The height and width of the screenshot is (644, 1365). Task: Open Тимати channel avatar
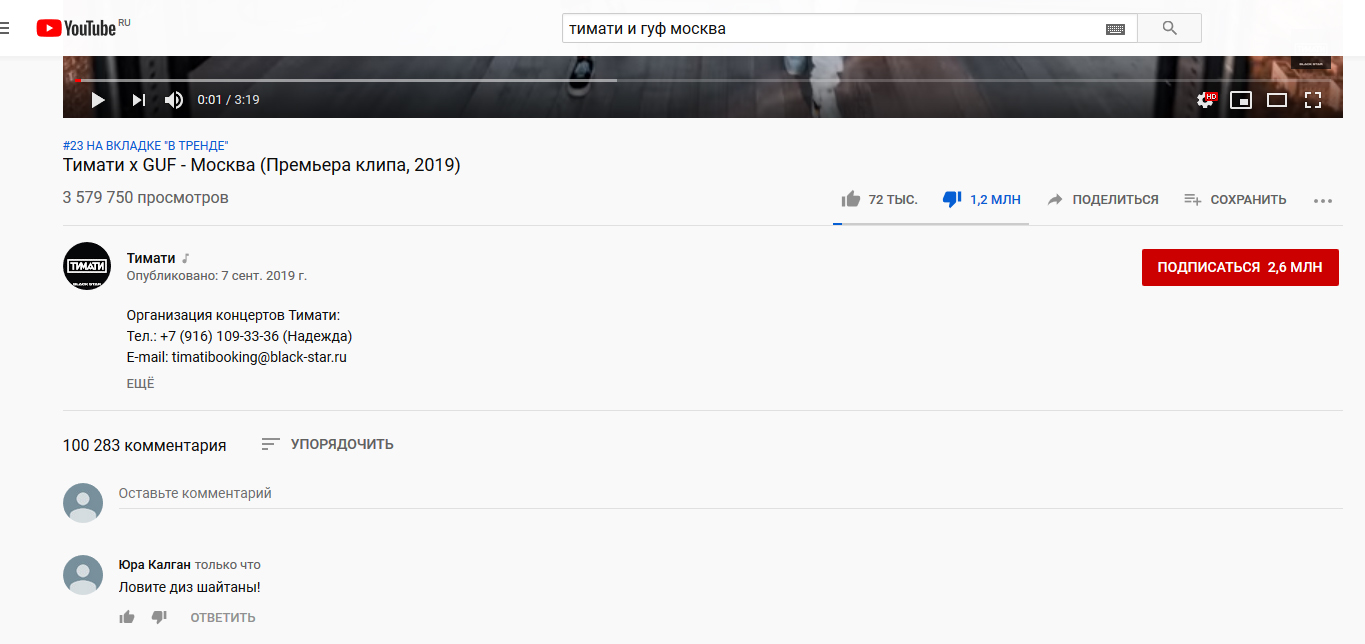pos(87,266)
